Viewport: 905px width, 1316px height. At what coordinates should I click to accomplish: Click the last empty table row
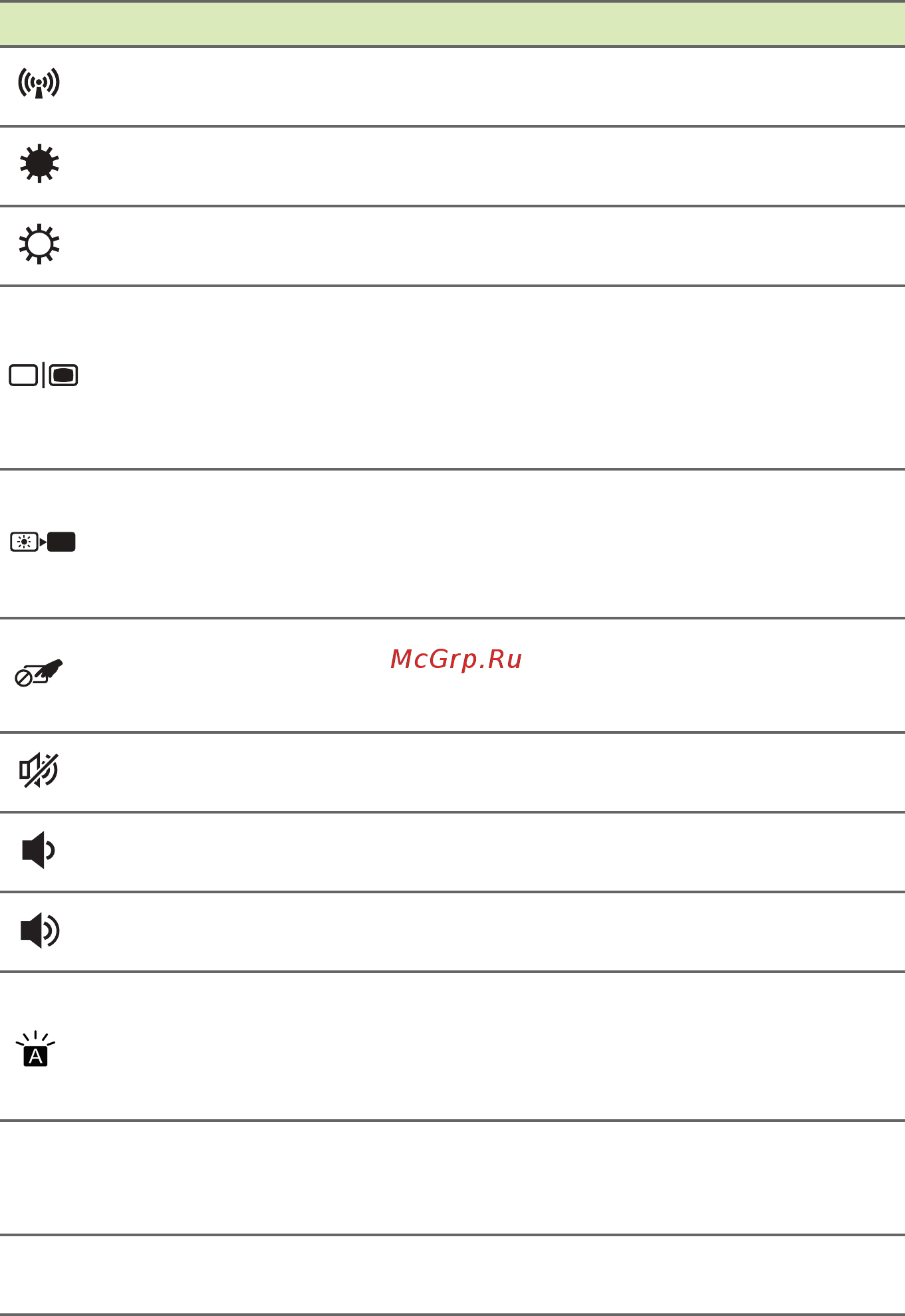click(x=452, y=1275)
